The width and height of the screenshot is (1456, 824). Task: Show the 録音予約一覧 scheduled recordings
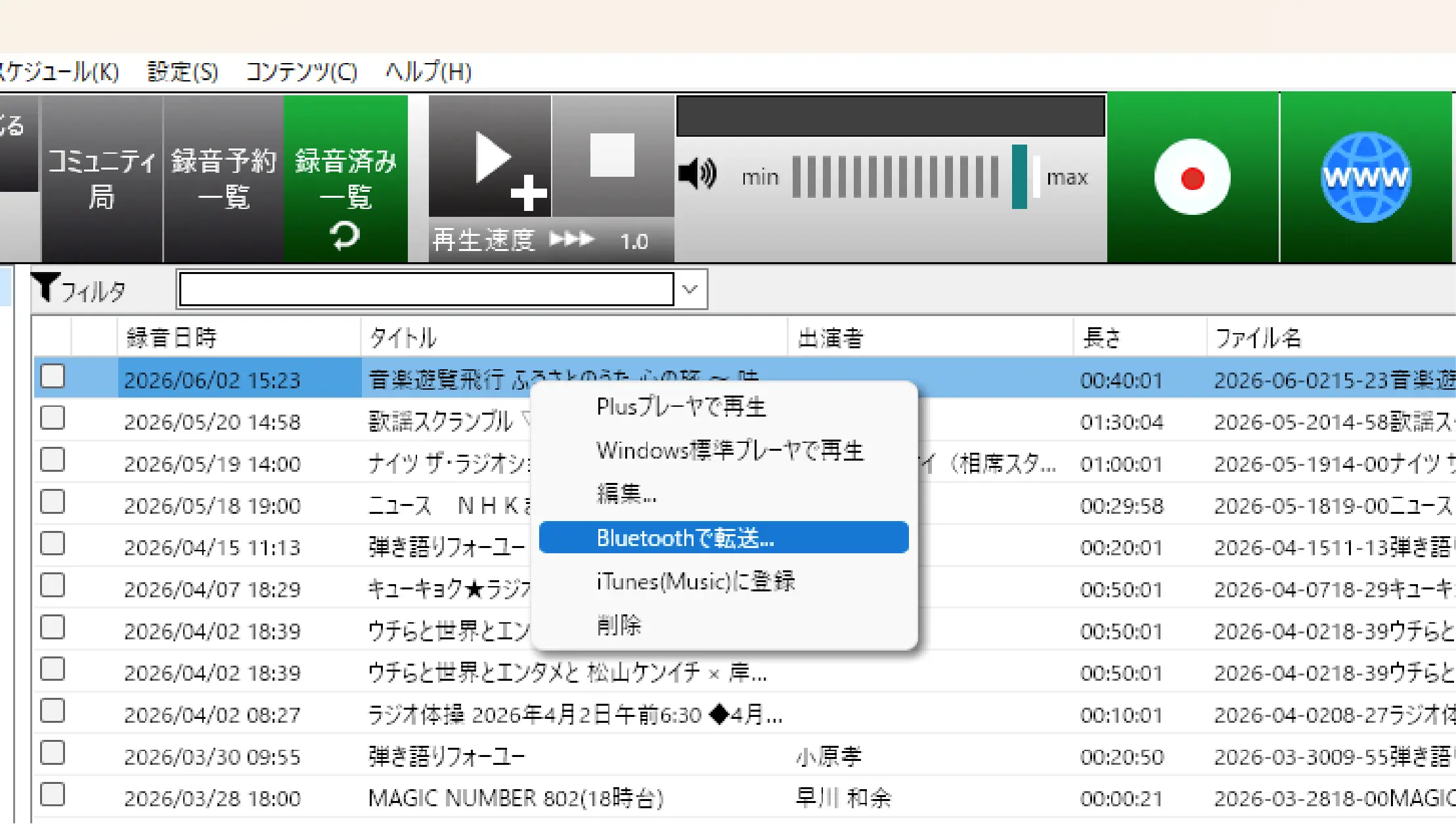(x=223, y=179)
